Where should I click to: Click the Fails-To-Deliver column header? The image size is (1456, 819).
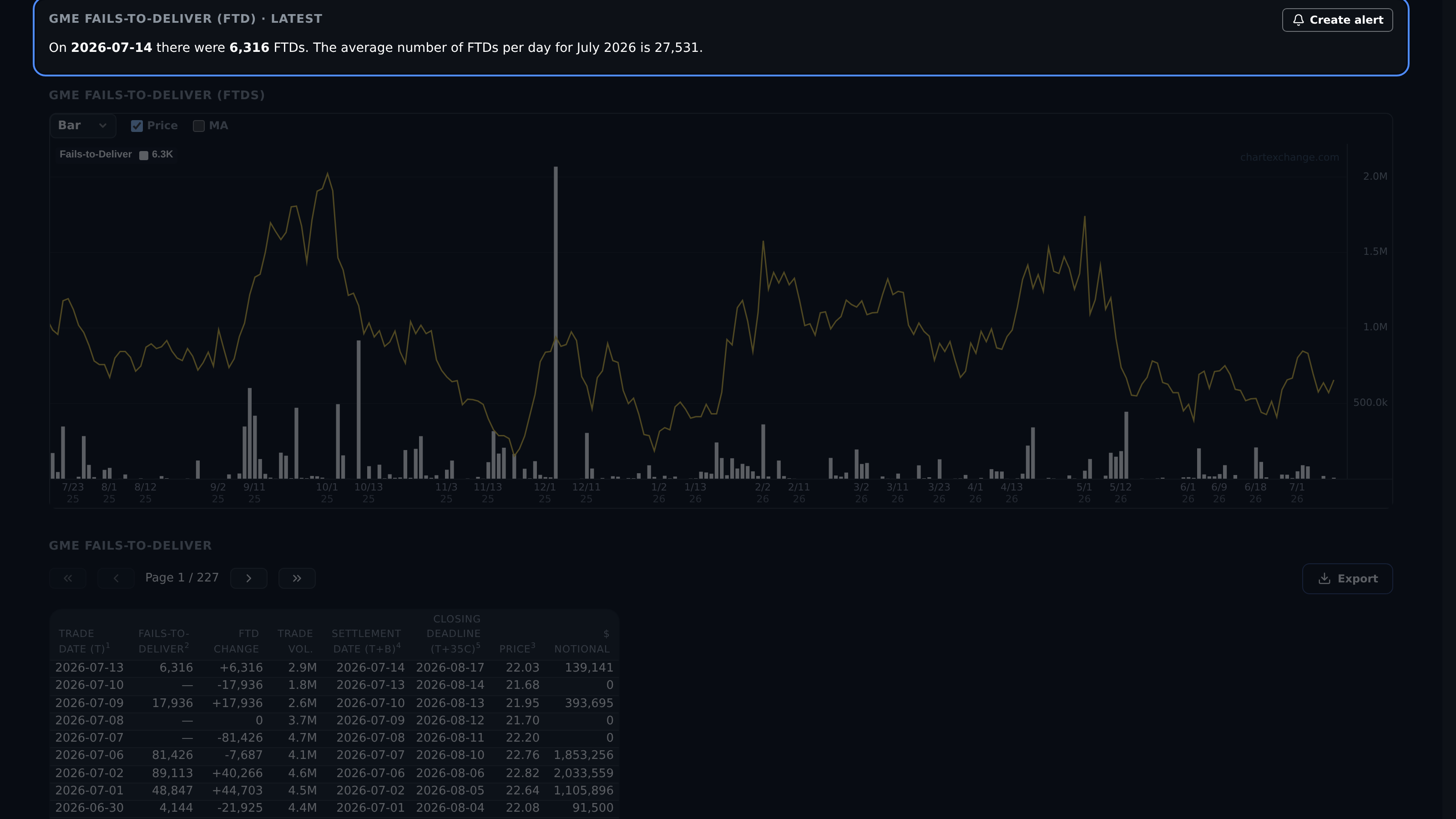[x=163, y=641]
